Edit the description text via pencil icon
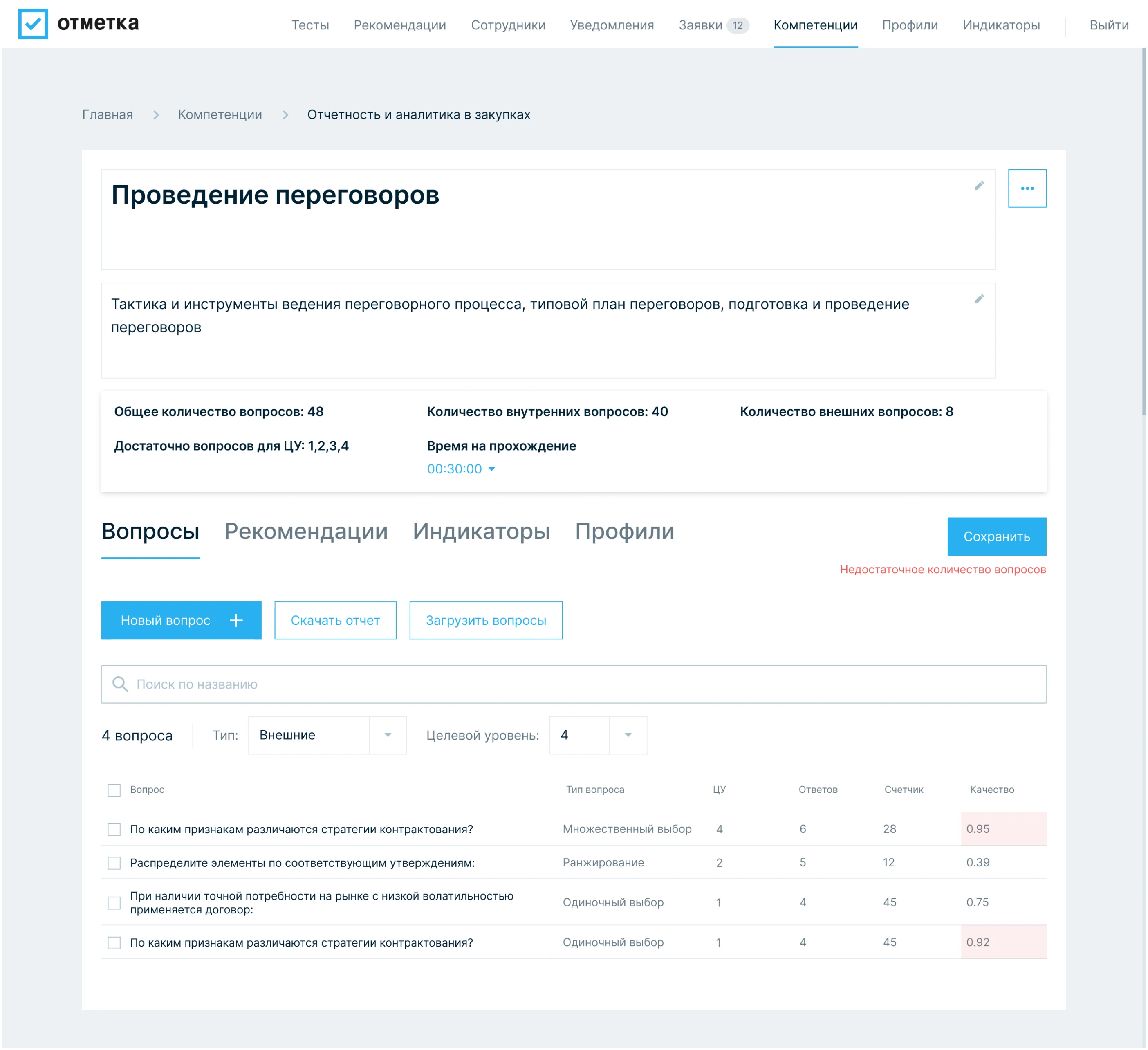The width and height of the screenshot is (1148, 1050). tap(979, 299)
